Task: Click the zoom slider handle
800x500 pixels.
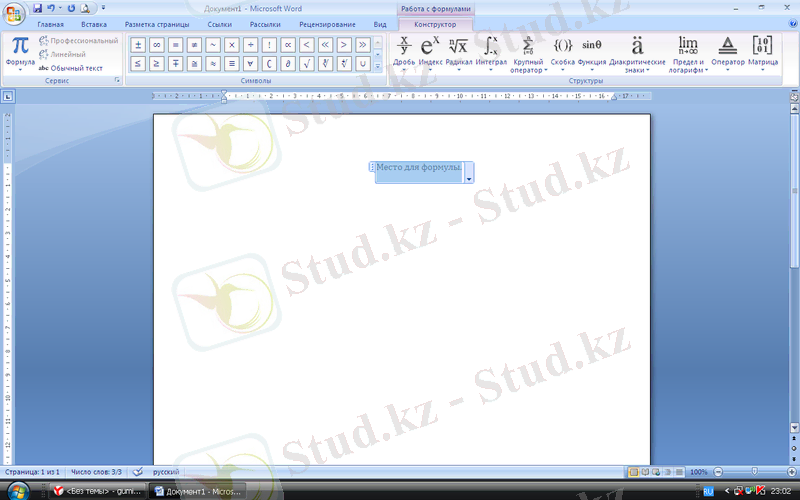Action: pyautogui.click(x=755, y=472)
